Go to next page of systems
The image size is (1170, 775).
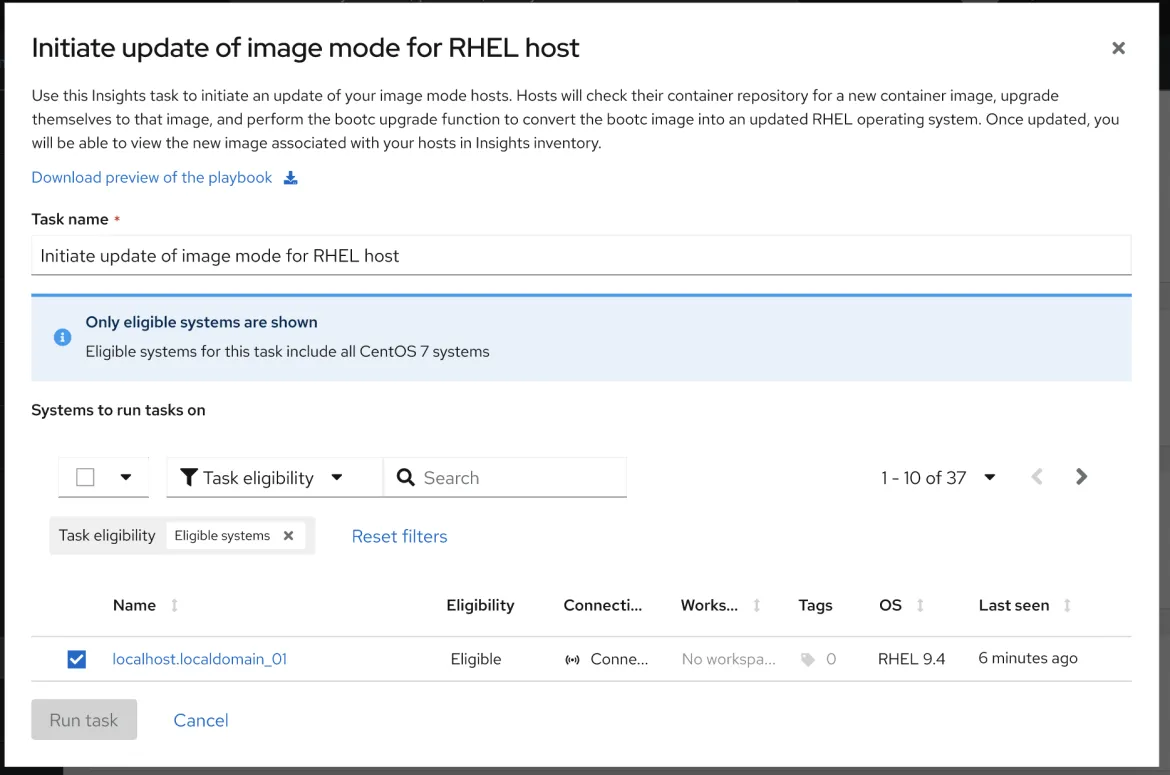[1081, 477]
